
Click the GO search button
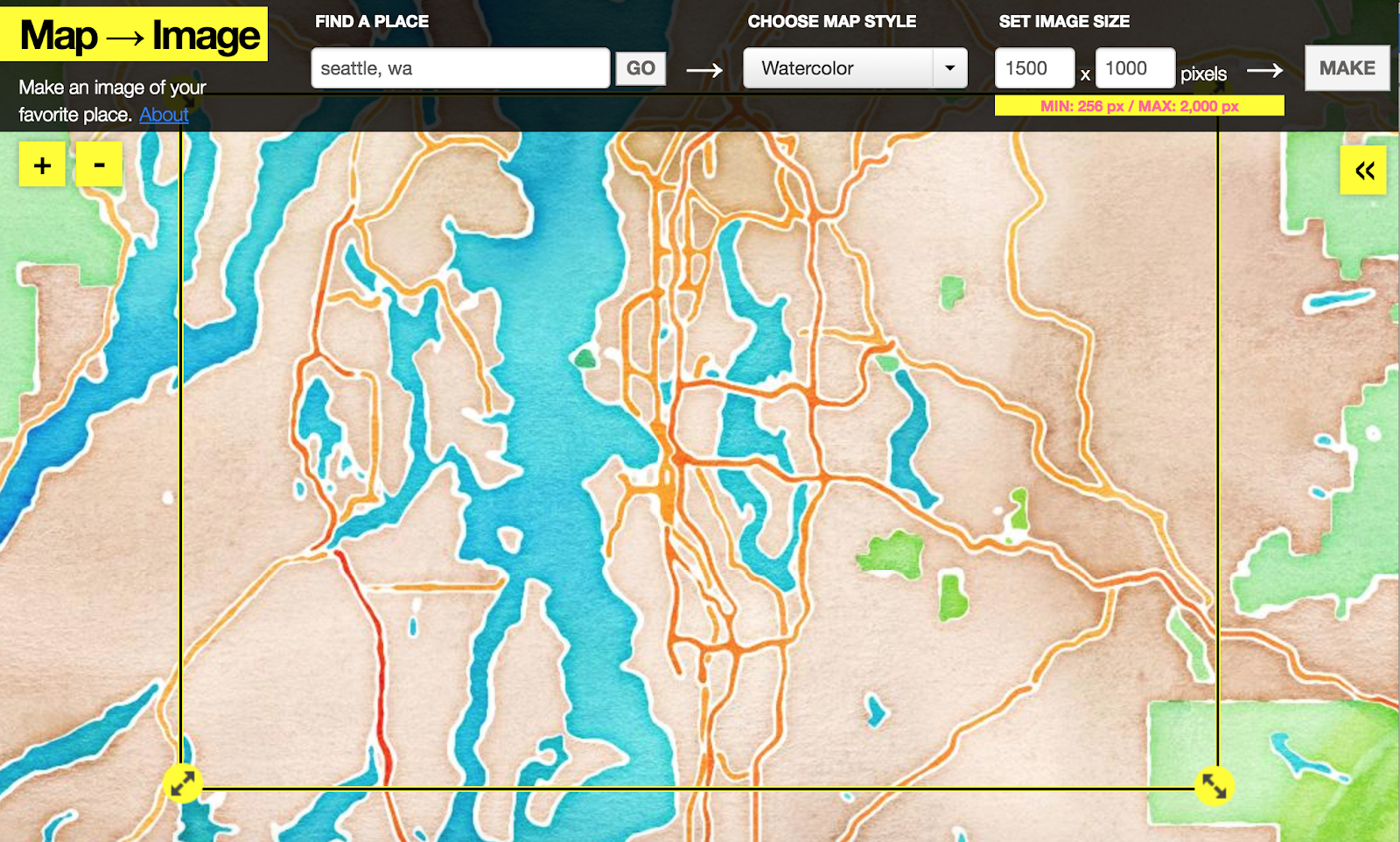tap(640, 68)
